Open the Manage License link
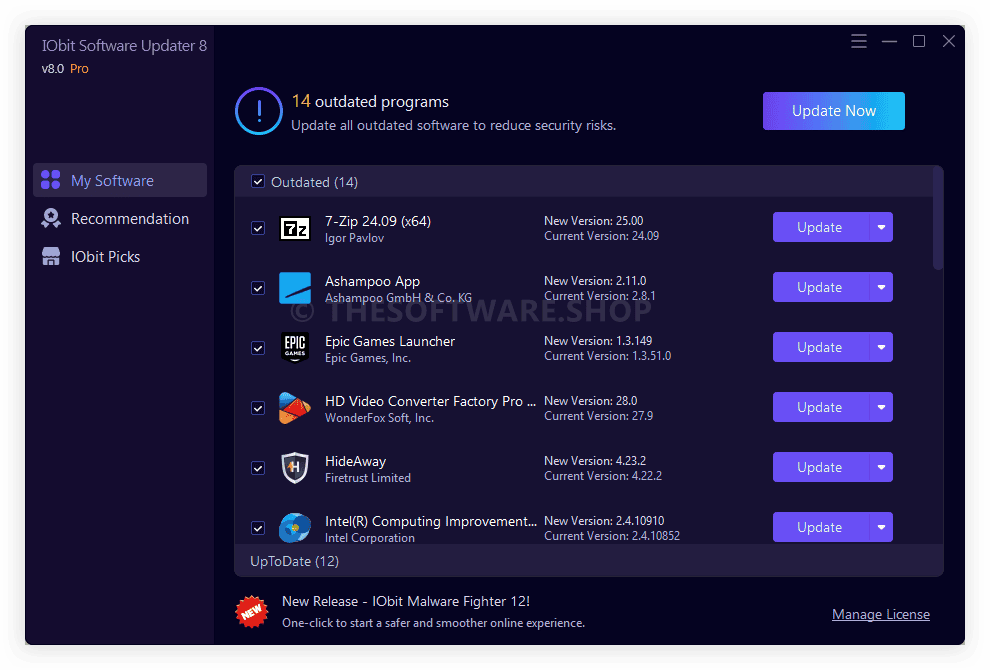This screenshot has height=670, width=990. (881, 614)
